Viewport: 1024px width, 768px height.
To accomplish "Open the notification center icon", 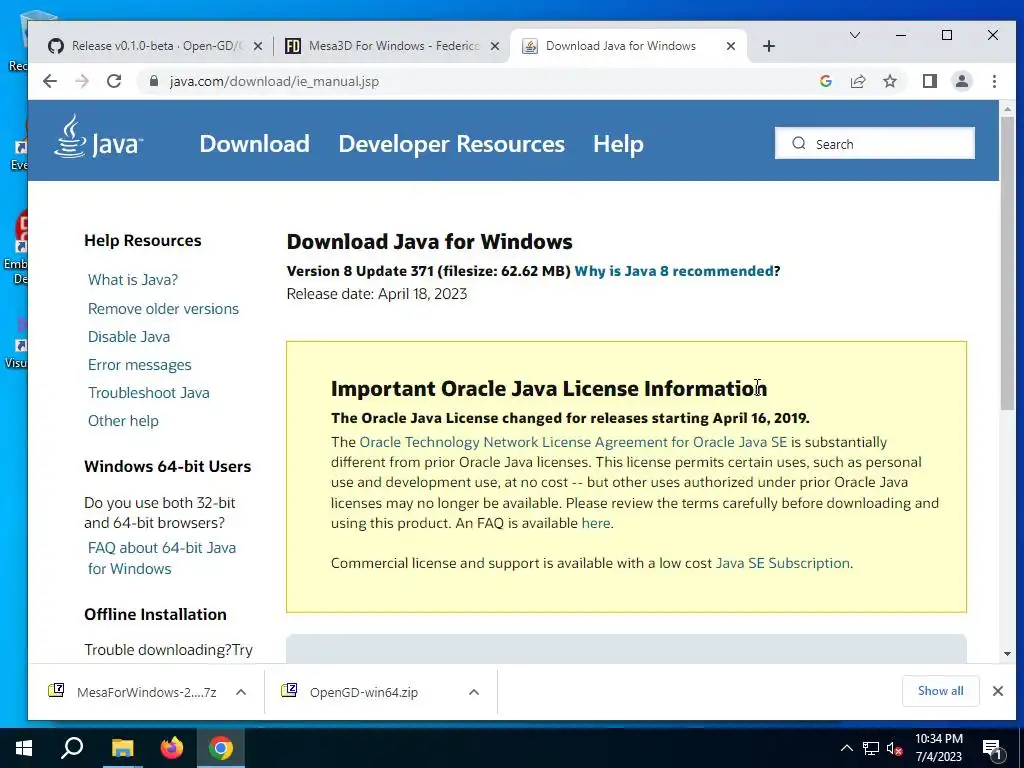I will point(993,749).
